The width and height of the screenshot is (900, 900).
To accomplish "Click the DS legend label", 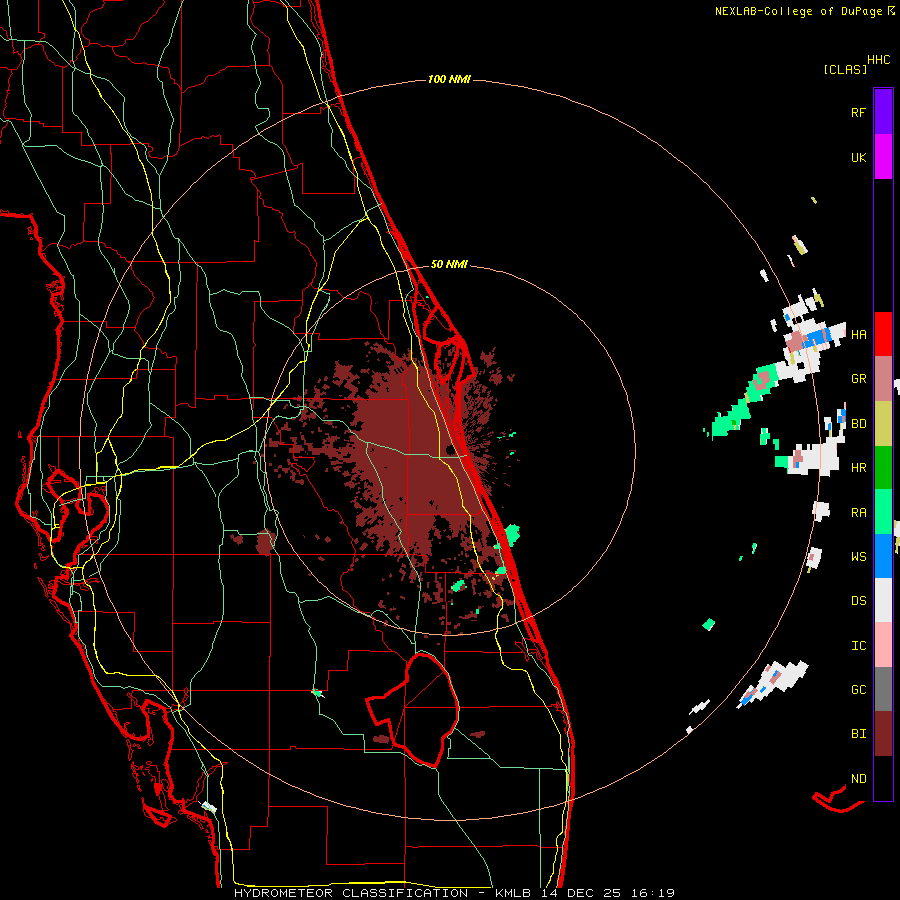I will point(858,601).
